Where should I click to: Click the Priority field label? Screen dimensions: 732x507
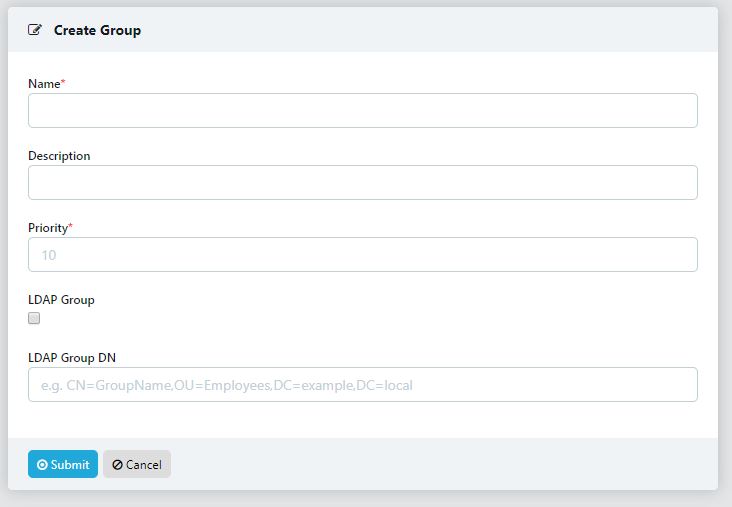[x=47, y=228]
